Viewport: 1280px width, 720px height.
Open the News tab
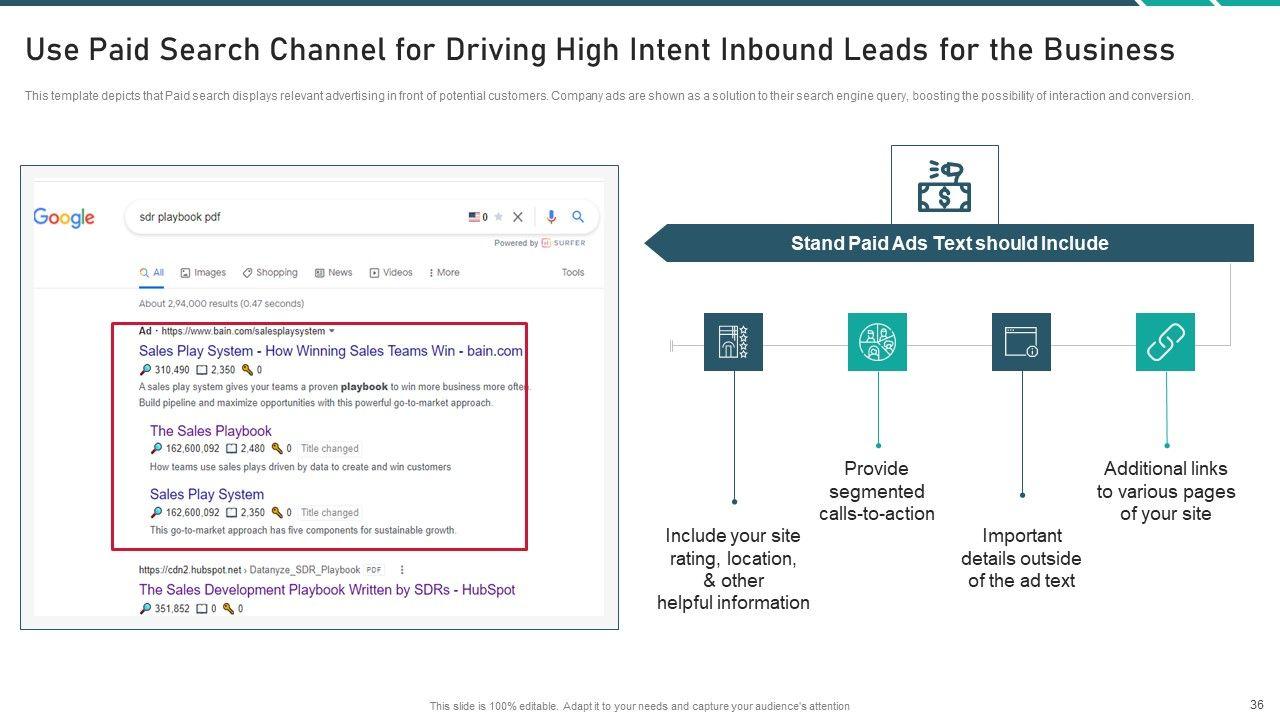(x=333, y=272)
